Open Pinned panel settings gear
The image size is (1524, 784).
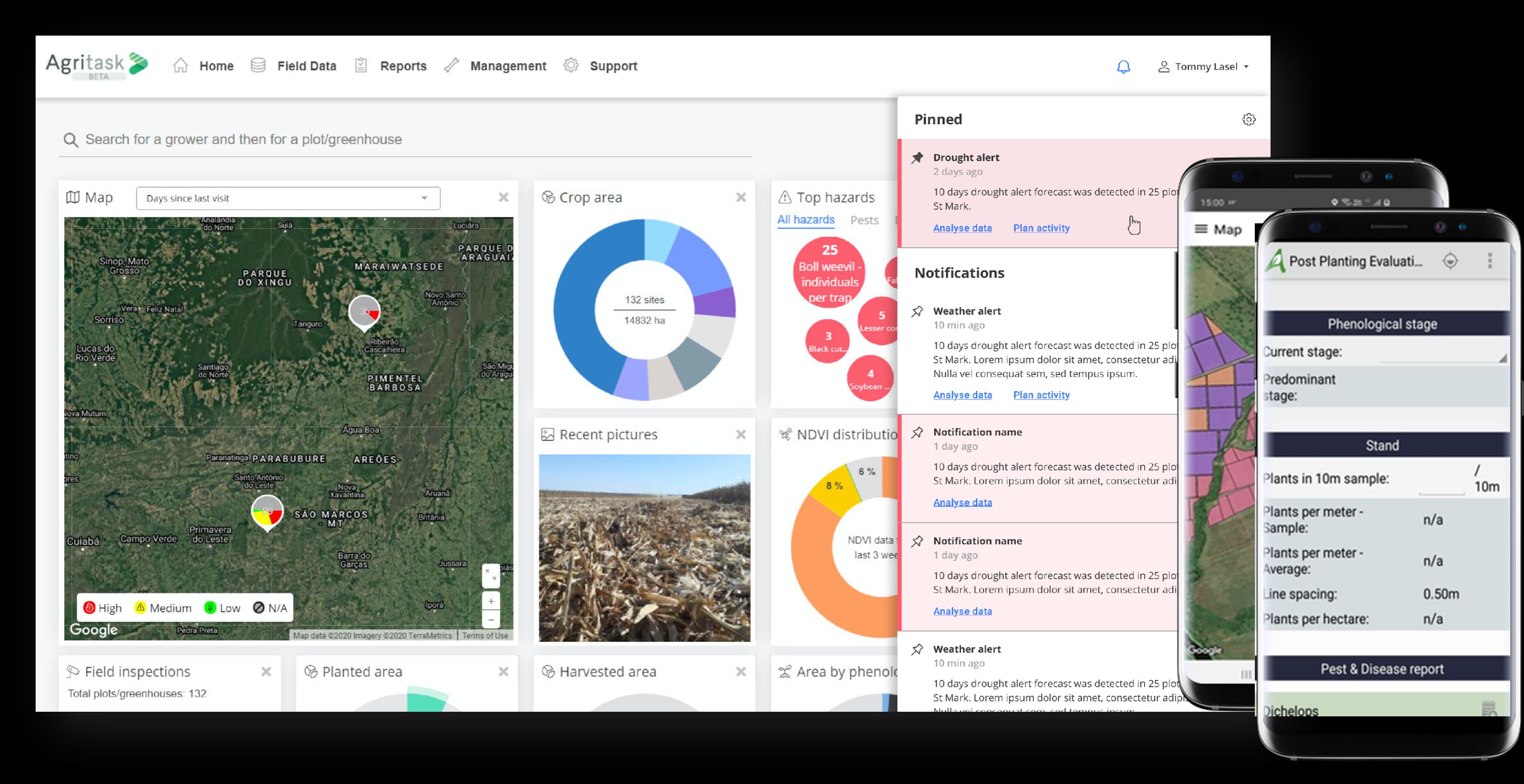tap(1248, 120)
